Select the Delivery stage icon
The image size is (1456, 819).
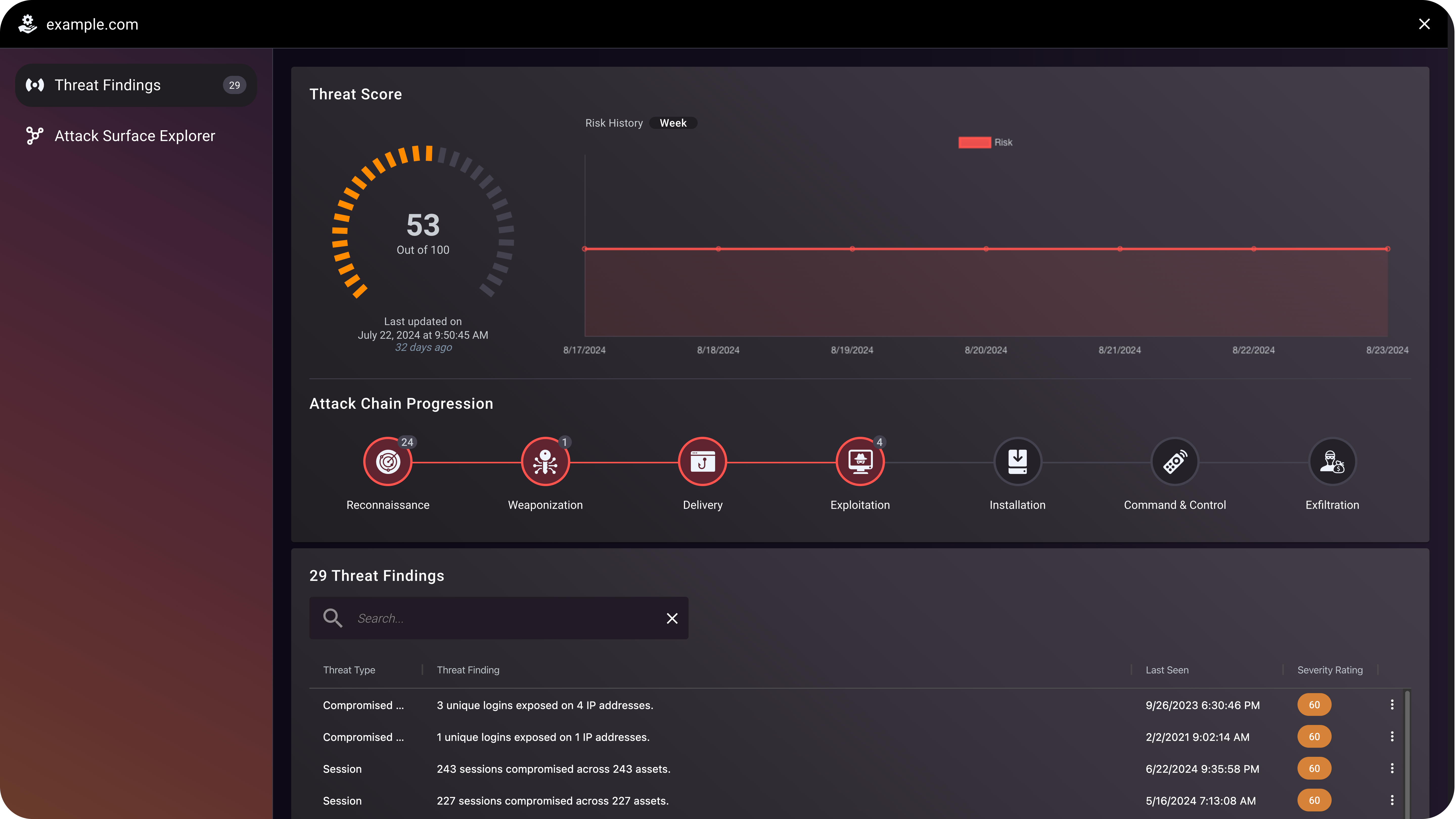[702, 462]
